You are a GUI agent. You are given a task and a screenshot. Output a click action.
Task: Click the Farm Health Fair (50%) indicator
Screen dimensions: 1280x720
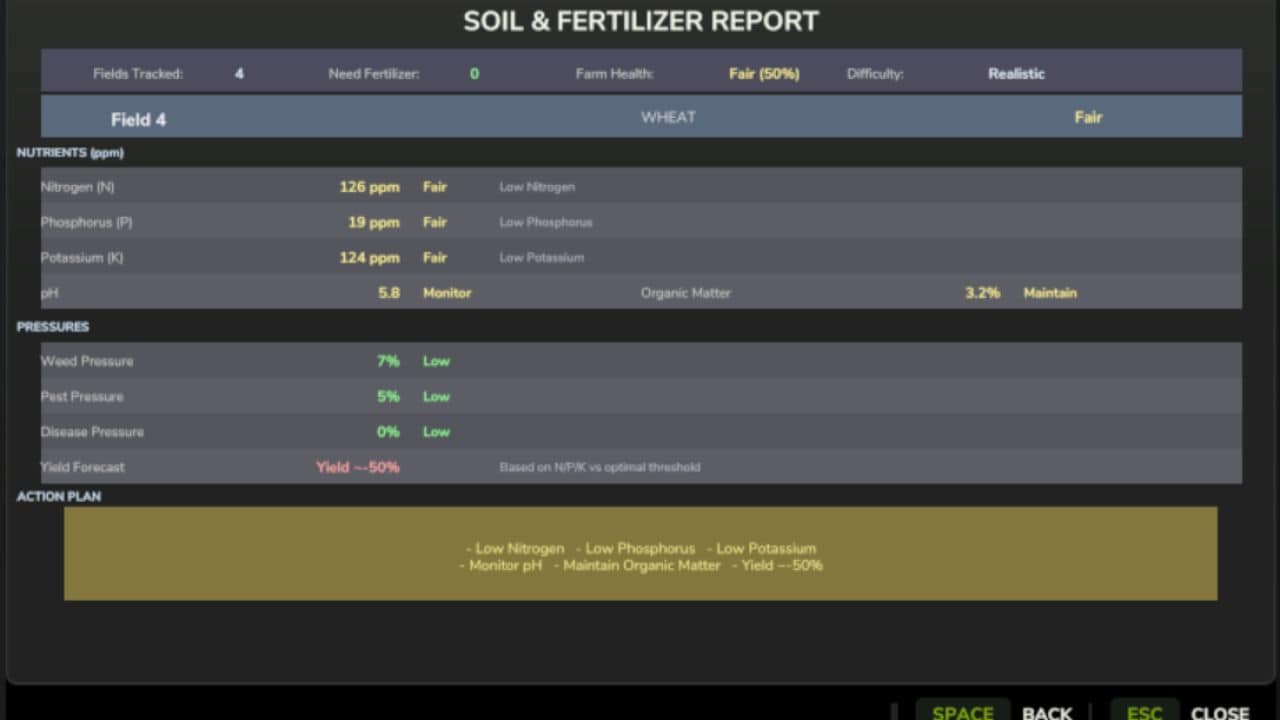764,73
